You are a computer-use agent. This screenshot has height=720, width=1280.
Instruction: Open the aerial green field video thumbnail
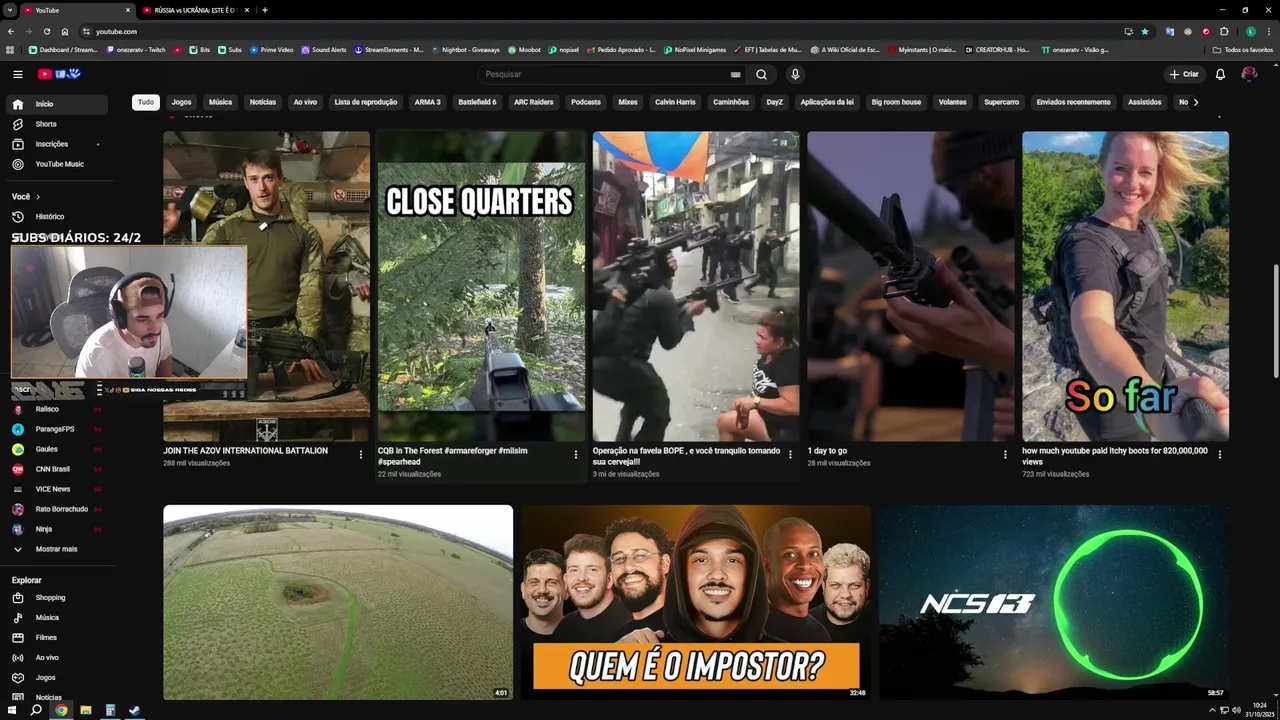click(x=338, y=602)
